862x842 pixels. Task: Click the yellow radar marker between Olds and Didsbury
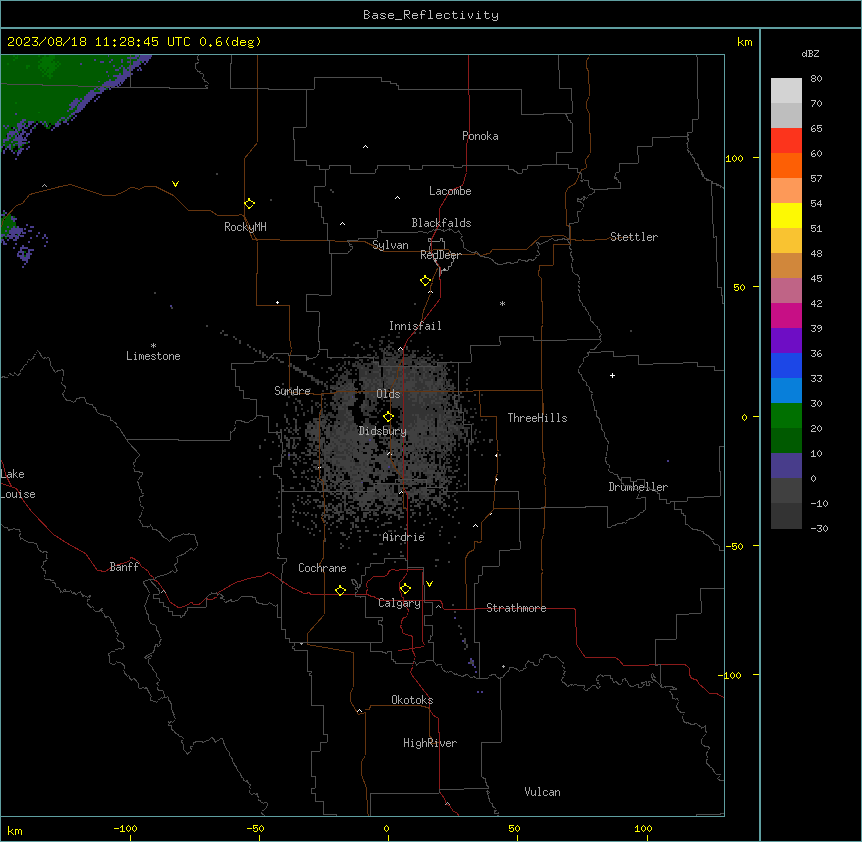(388, 416)
